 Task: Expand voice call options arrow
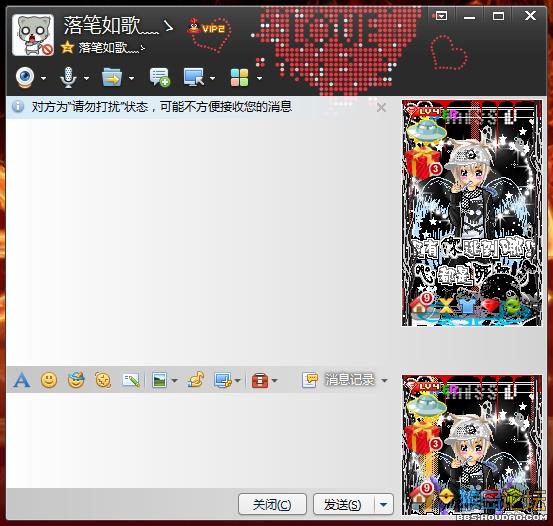pyautogui.click(x=86, y=78)
